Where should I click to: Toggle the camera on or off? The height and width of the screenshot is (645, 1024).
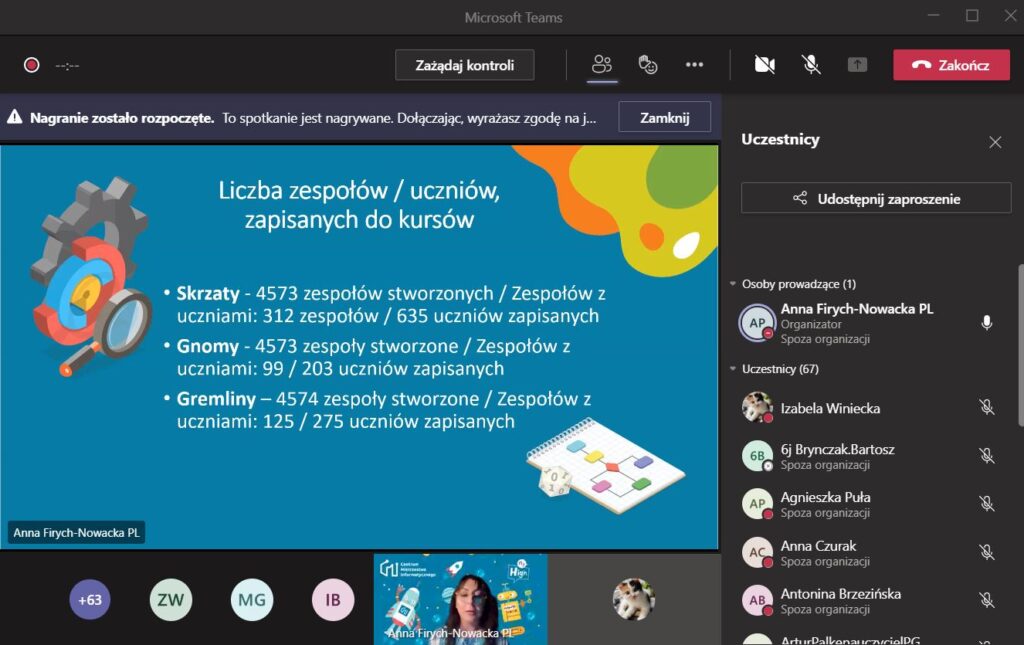click(765, 65)
